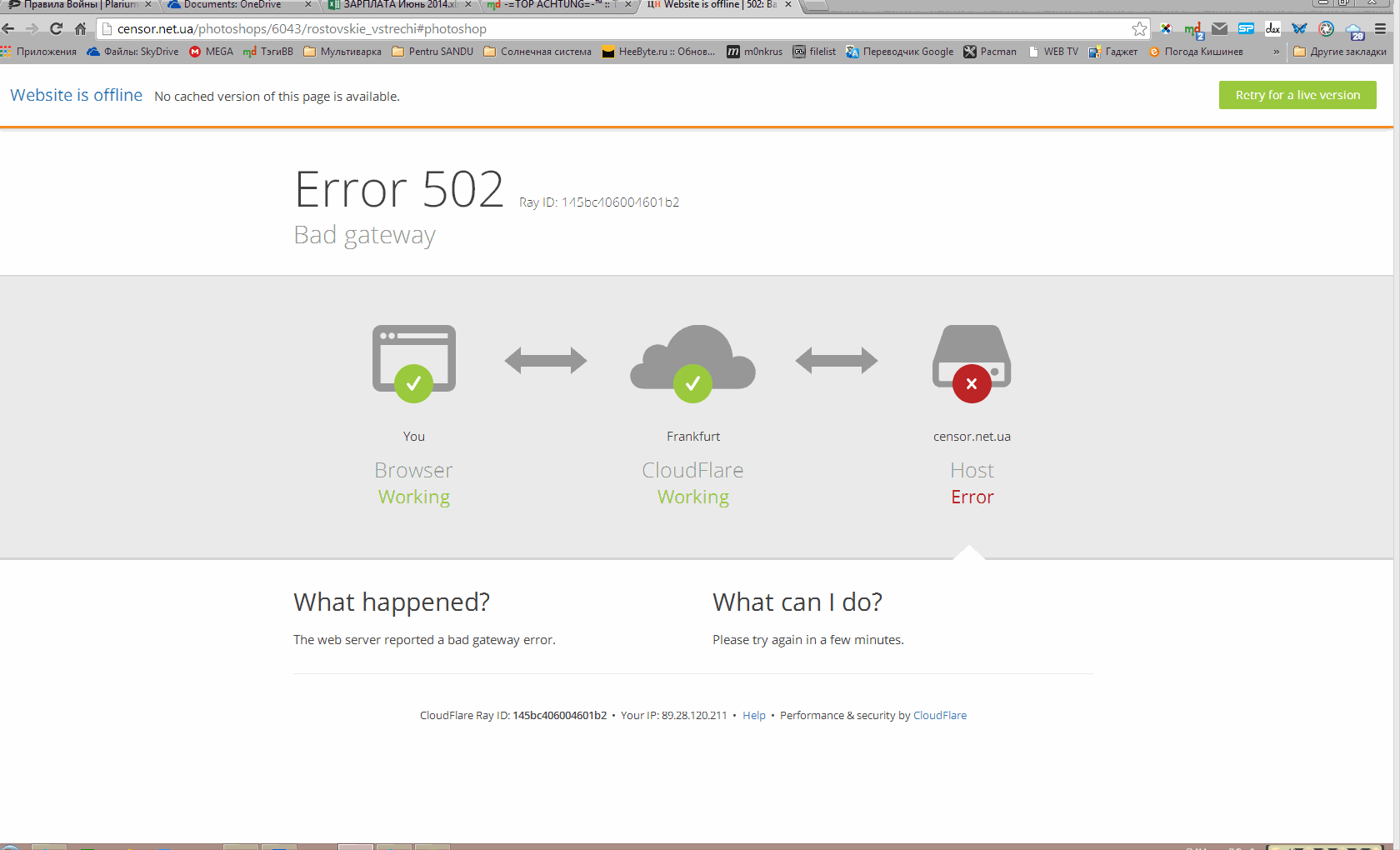The height and width of the screenshot is (850, 1400).
Task: Open the Погода Кишинев bookmark
Action: (1195, 52)
